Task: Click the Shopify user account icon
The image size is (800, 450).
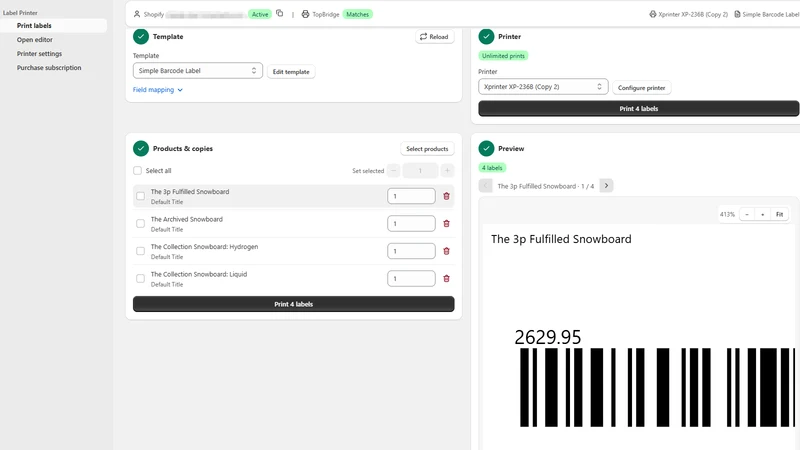Action: (137, 14)
